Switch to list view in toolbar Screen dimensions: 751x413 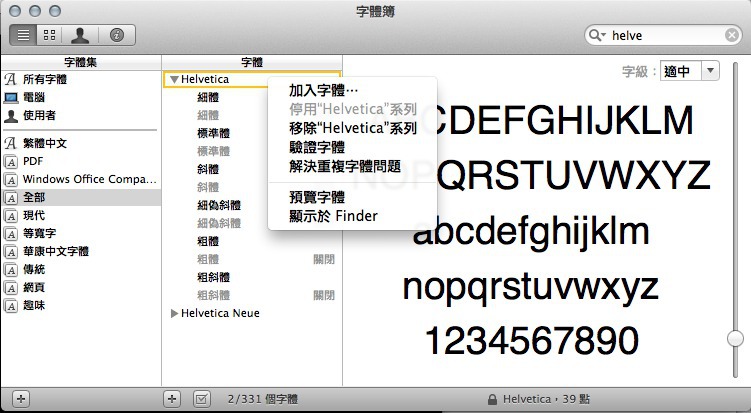tap(24, 35)
